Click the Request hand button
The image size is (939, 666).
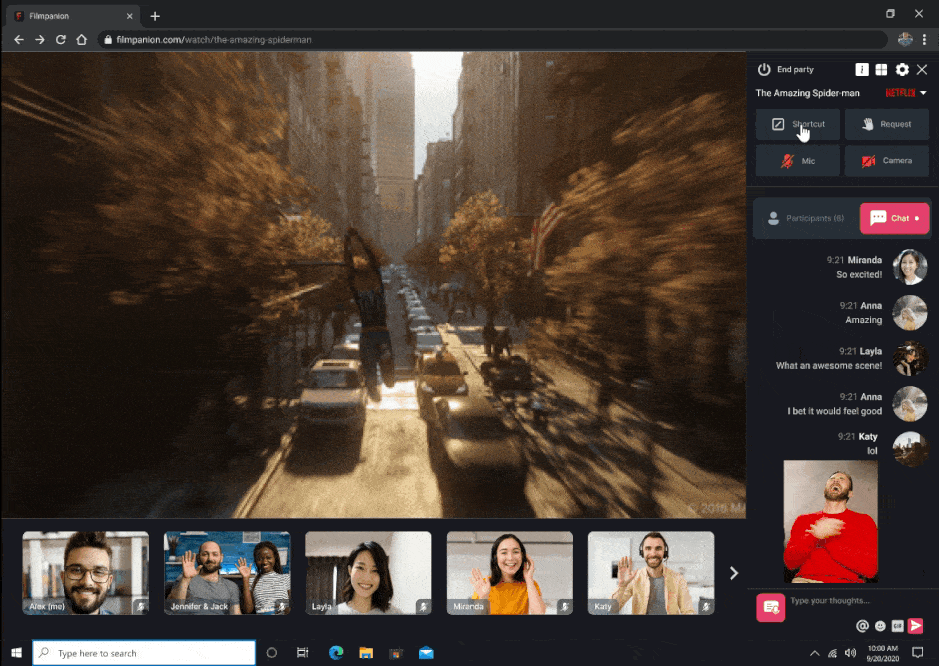pyautogui.click(x=887, y=124)
